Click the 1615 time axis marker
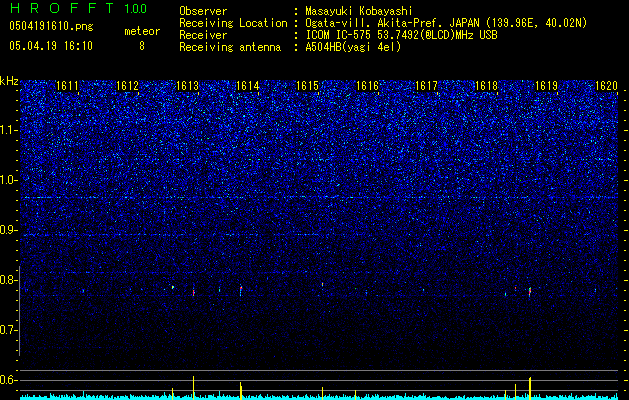629x400 pixels. (x=307, y=86)
